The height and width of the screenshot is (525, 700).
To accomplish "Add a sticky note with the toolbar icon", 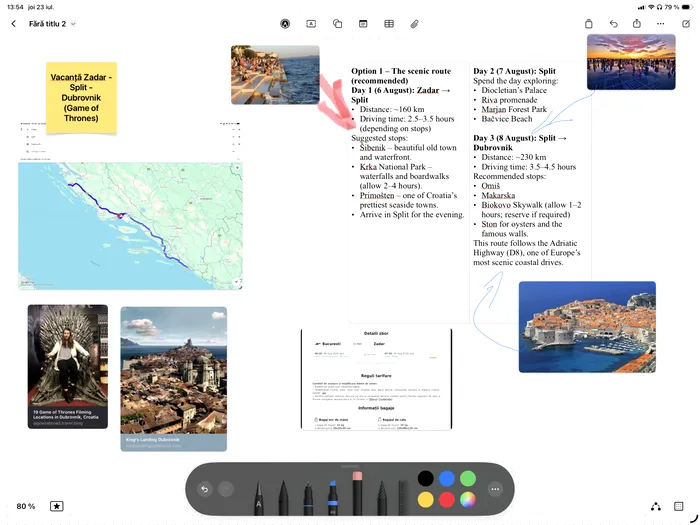I will tap(363, 24).
